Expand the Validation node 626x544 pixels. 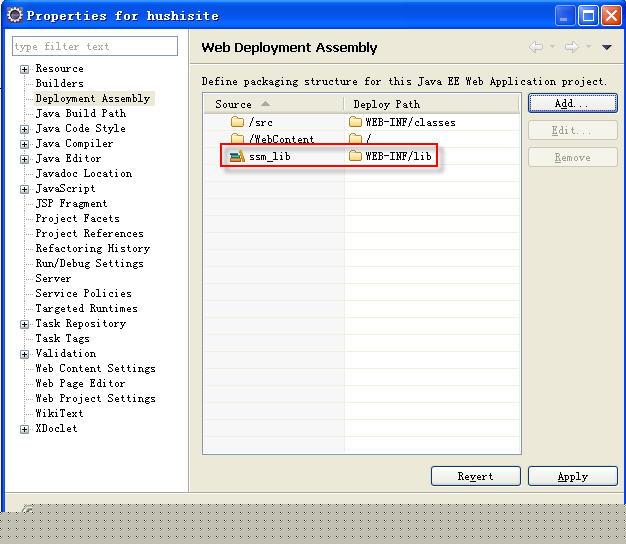pos(24,354)
